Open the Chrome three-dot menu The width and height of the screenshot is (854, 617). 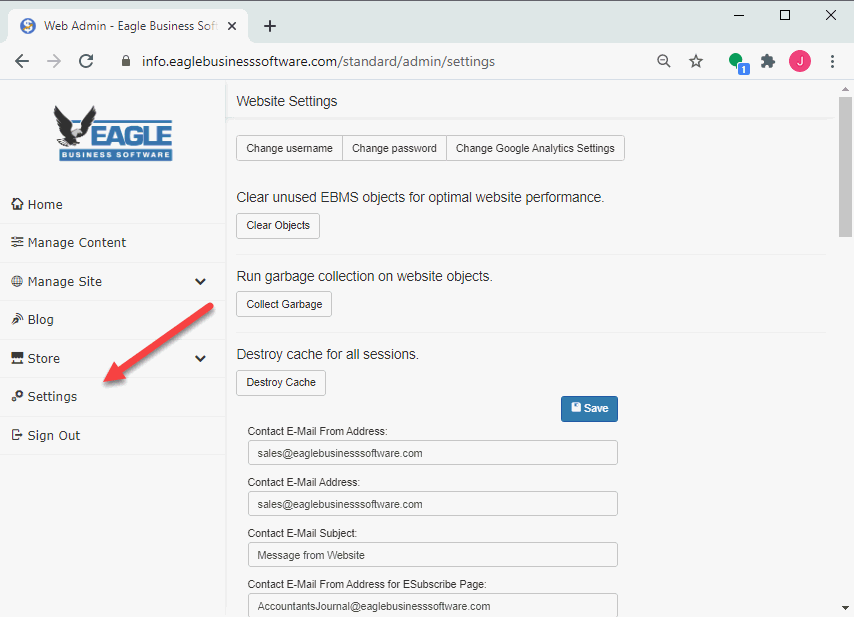(x=832, y=61)
